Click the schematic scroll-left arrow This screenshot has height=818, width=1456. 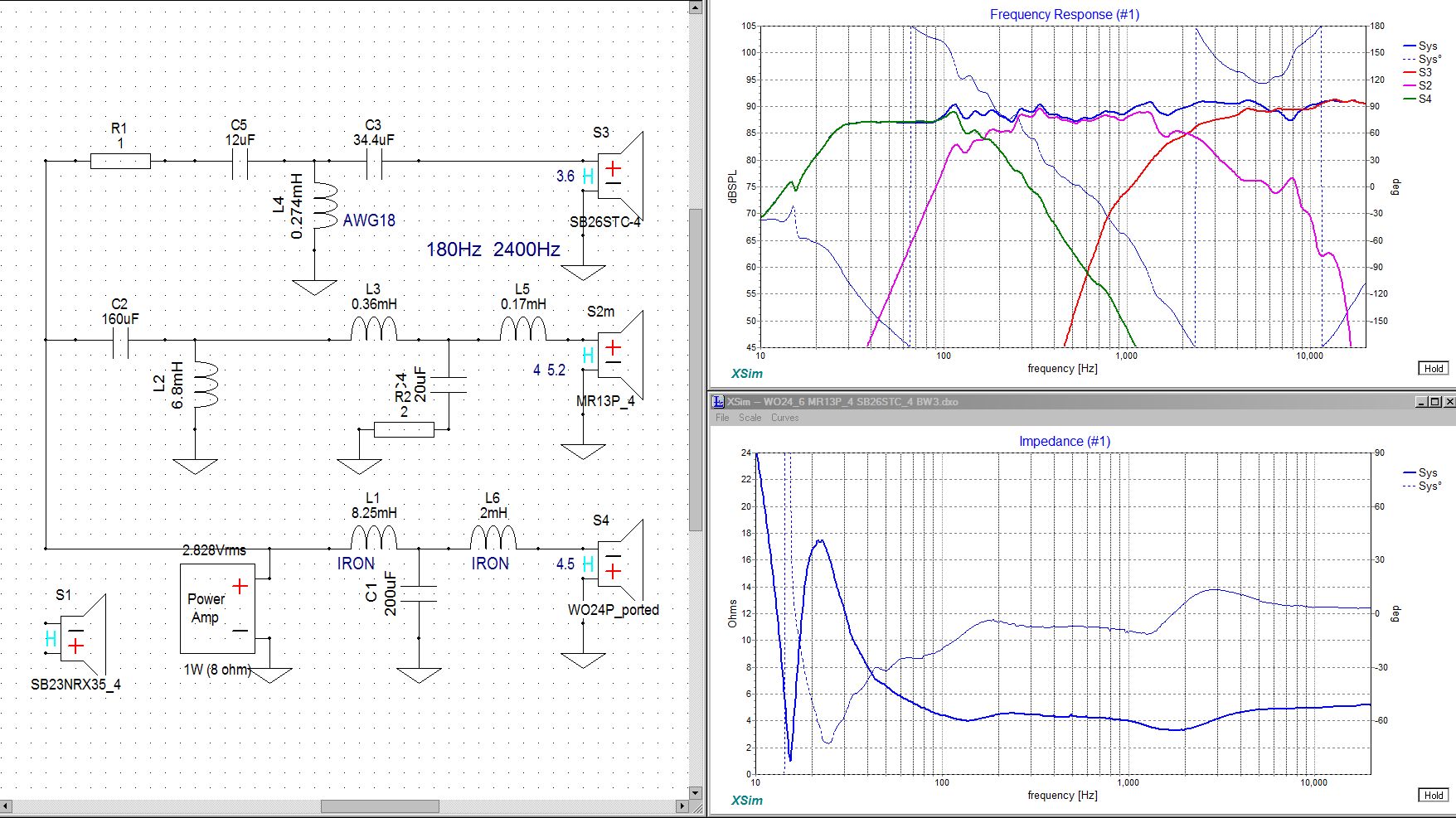(7, 806)
